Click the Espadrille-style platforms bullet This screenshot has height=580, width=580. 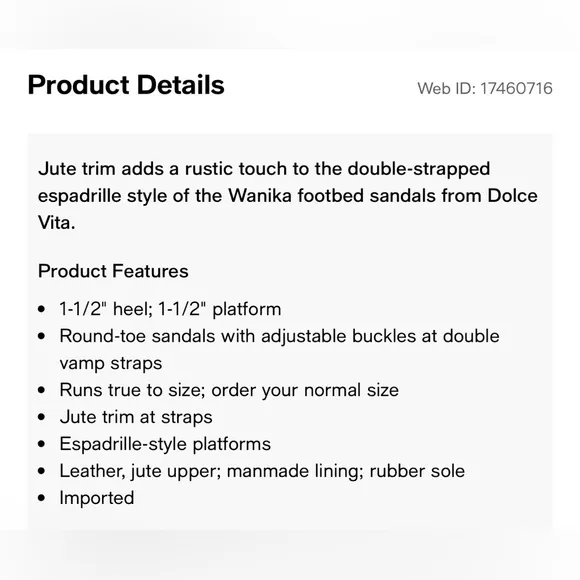click(165, 444)
